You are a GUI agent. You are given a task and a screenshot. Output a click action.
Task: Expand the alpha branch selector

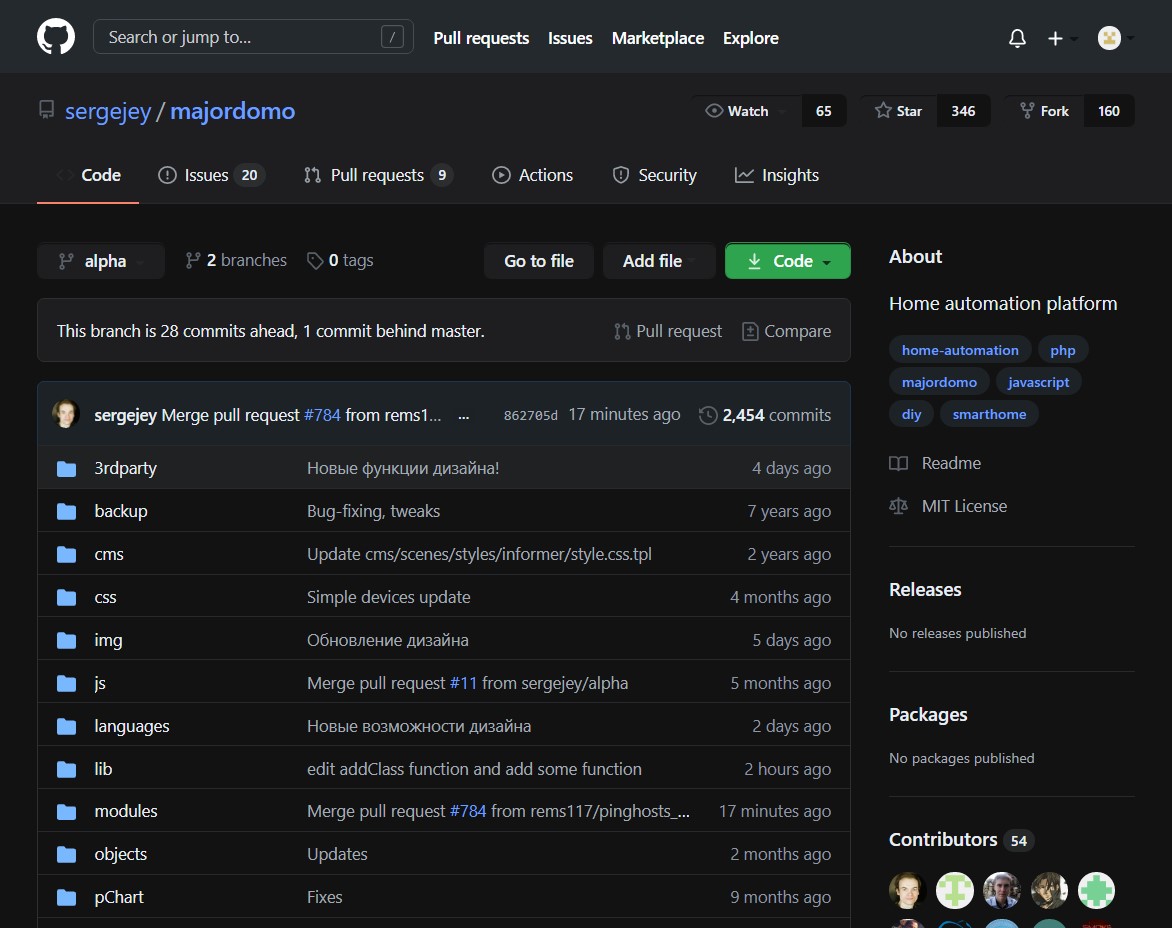click(100, 261)
